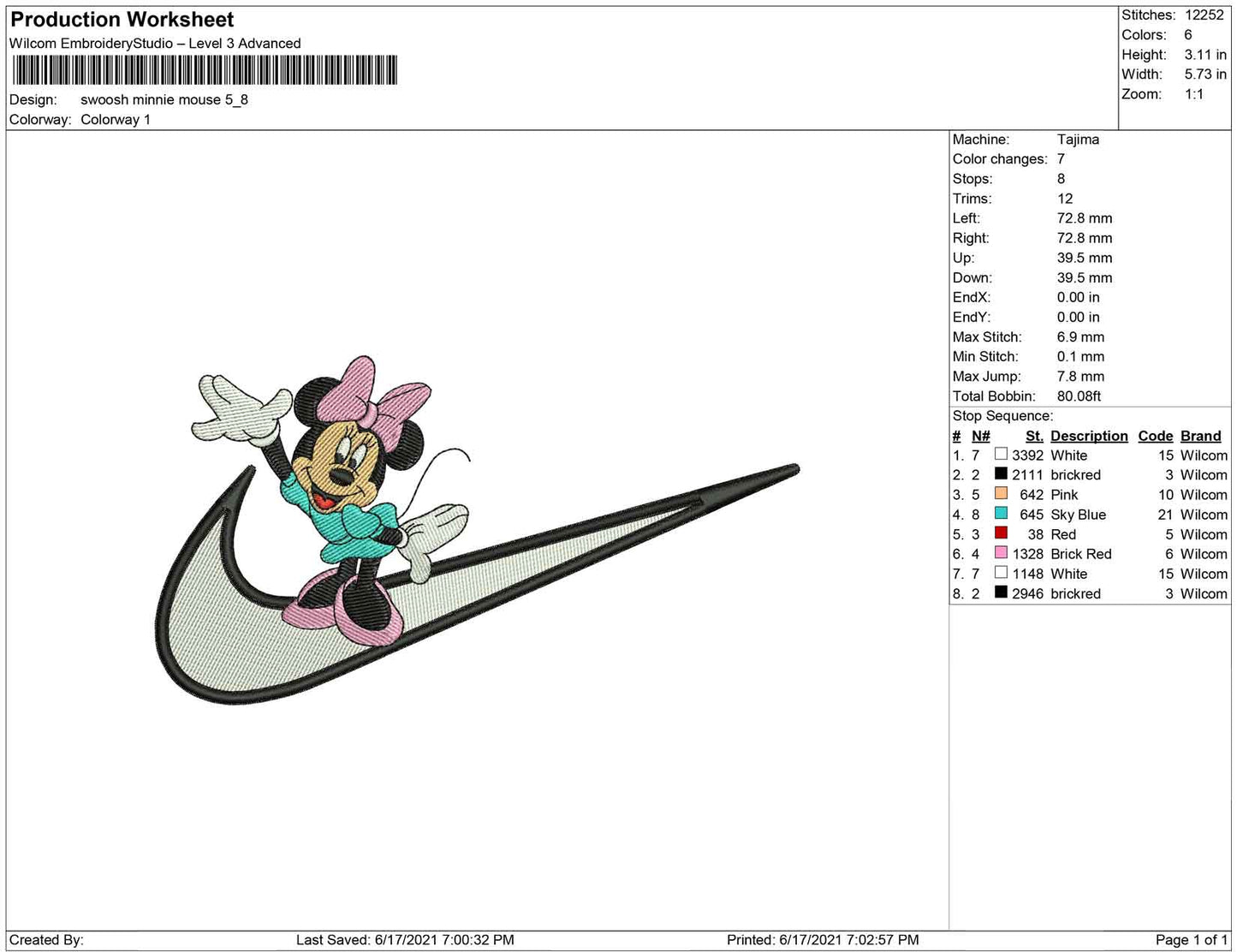Image resolution: width=1237 pixels, height=952 pixels.
Task: Click the Max Stitch value "6.9 mm"
Action: pyautogui.click(x=1081, y=336)
